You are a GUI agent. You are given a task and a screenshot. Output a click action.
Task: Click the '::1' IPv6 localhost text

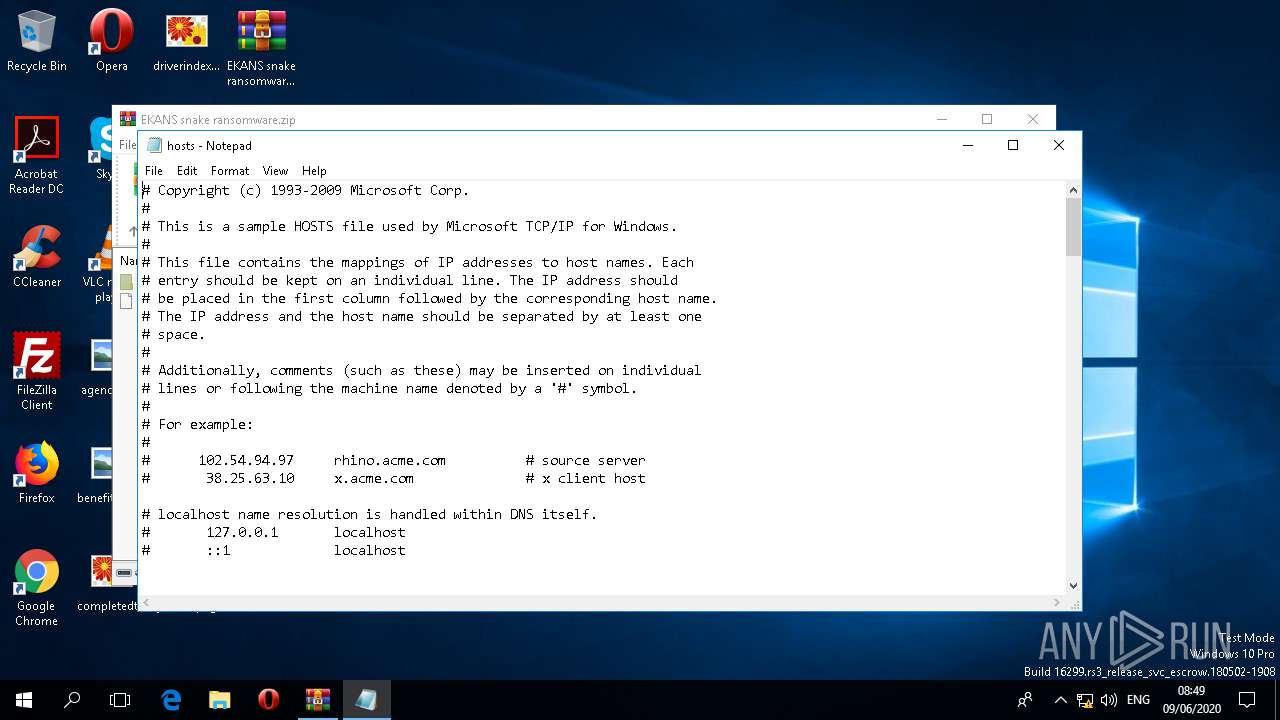tap(218, 550)
